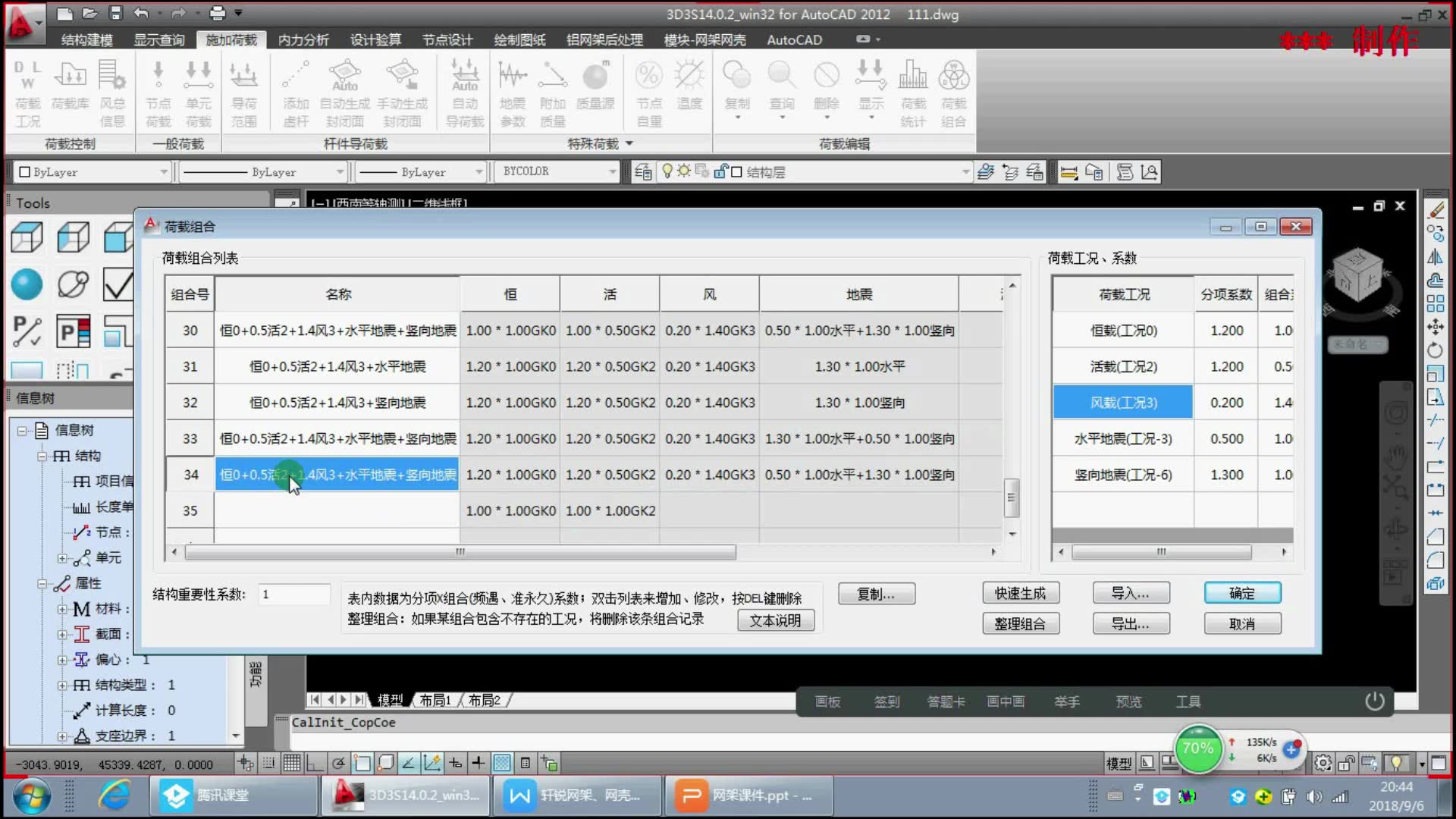
Task: Open the 结构层 layer dropdown
Action: tap(965, 172)
